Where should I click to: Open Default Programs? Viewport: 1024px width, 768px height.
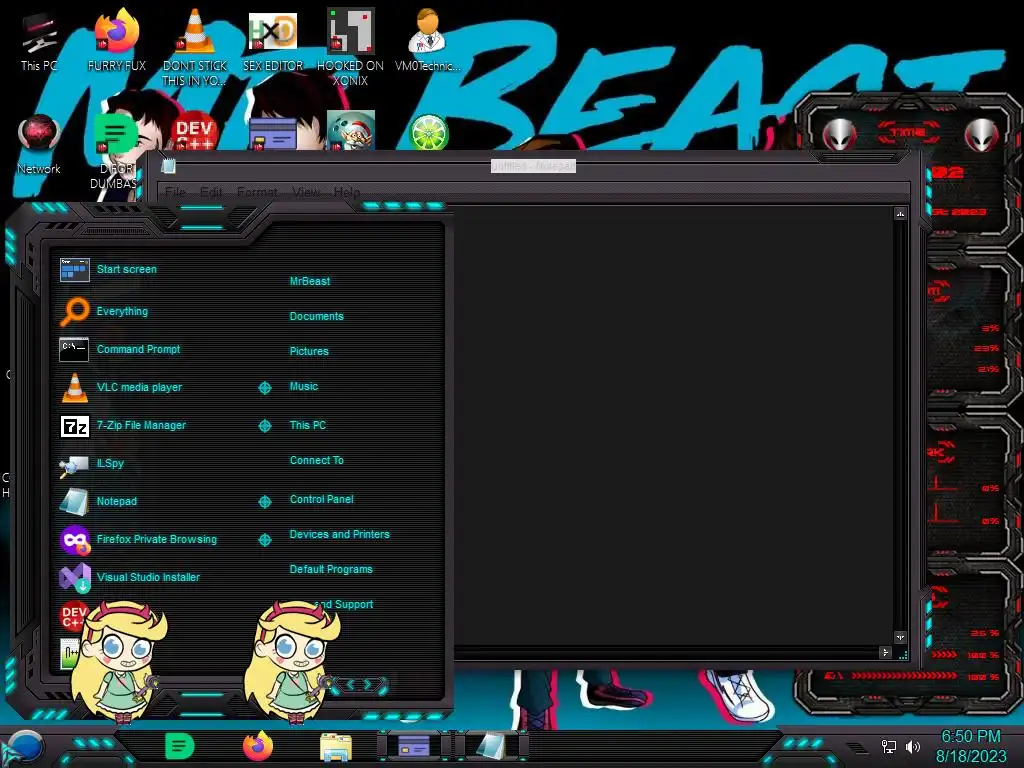click(330, 569)
